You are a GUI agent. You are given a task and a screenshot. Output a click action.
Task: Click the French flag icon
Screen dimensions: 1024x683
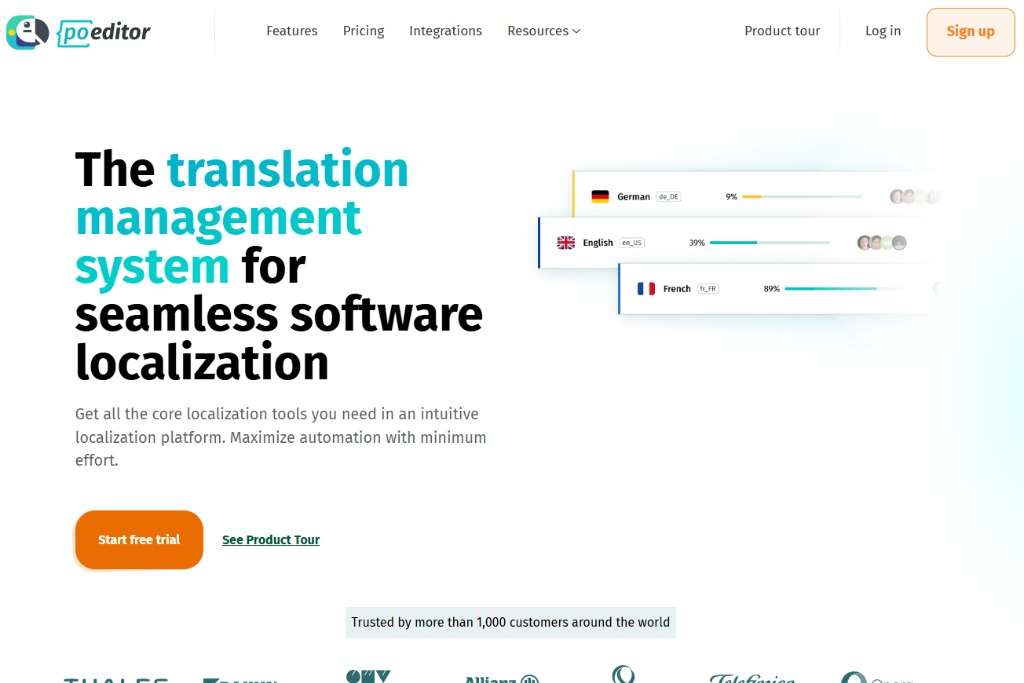(646, 289)
